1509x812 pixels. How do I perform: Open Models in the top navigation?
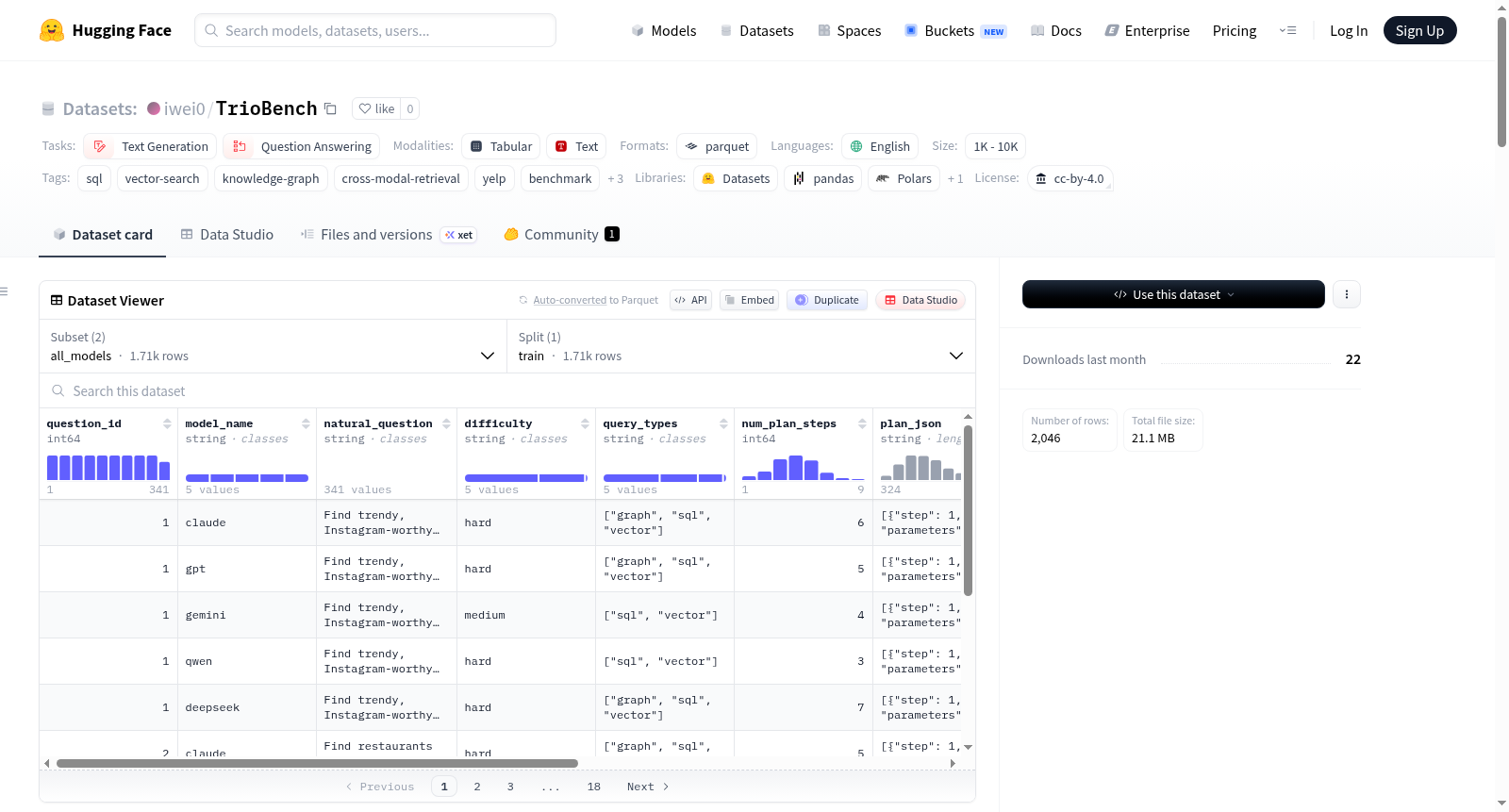tap(664, 31)
